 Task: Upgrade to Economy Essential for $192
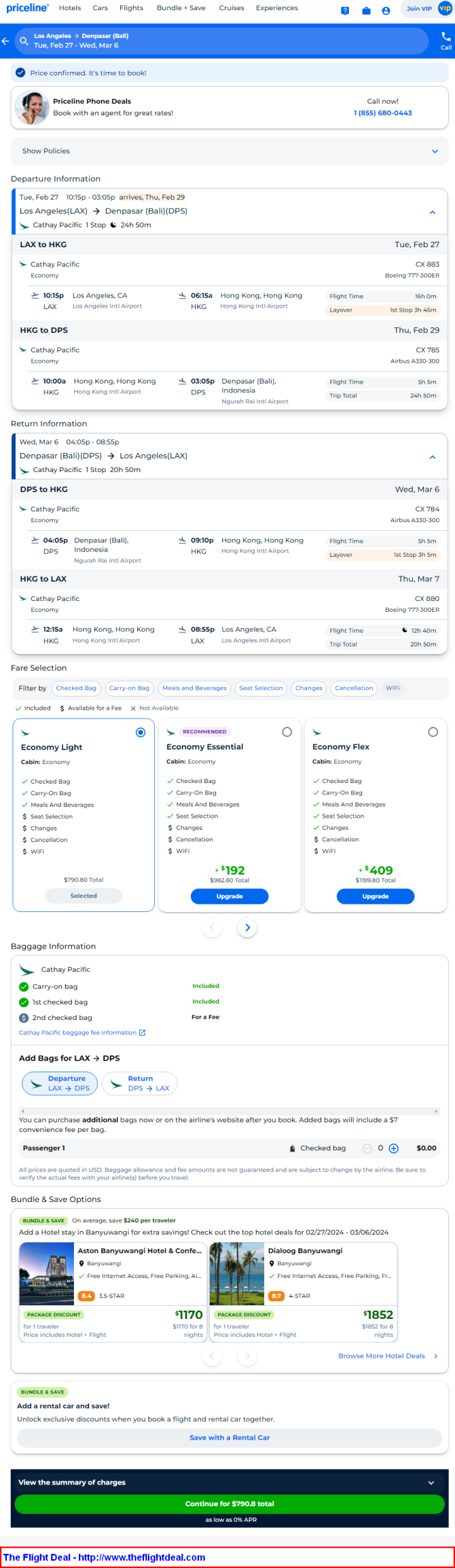tap(230, 896)
